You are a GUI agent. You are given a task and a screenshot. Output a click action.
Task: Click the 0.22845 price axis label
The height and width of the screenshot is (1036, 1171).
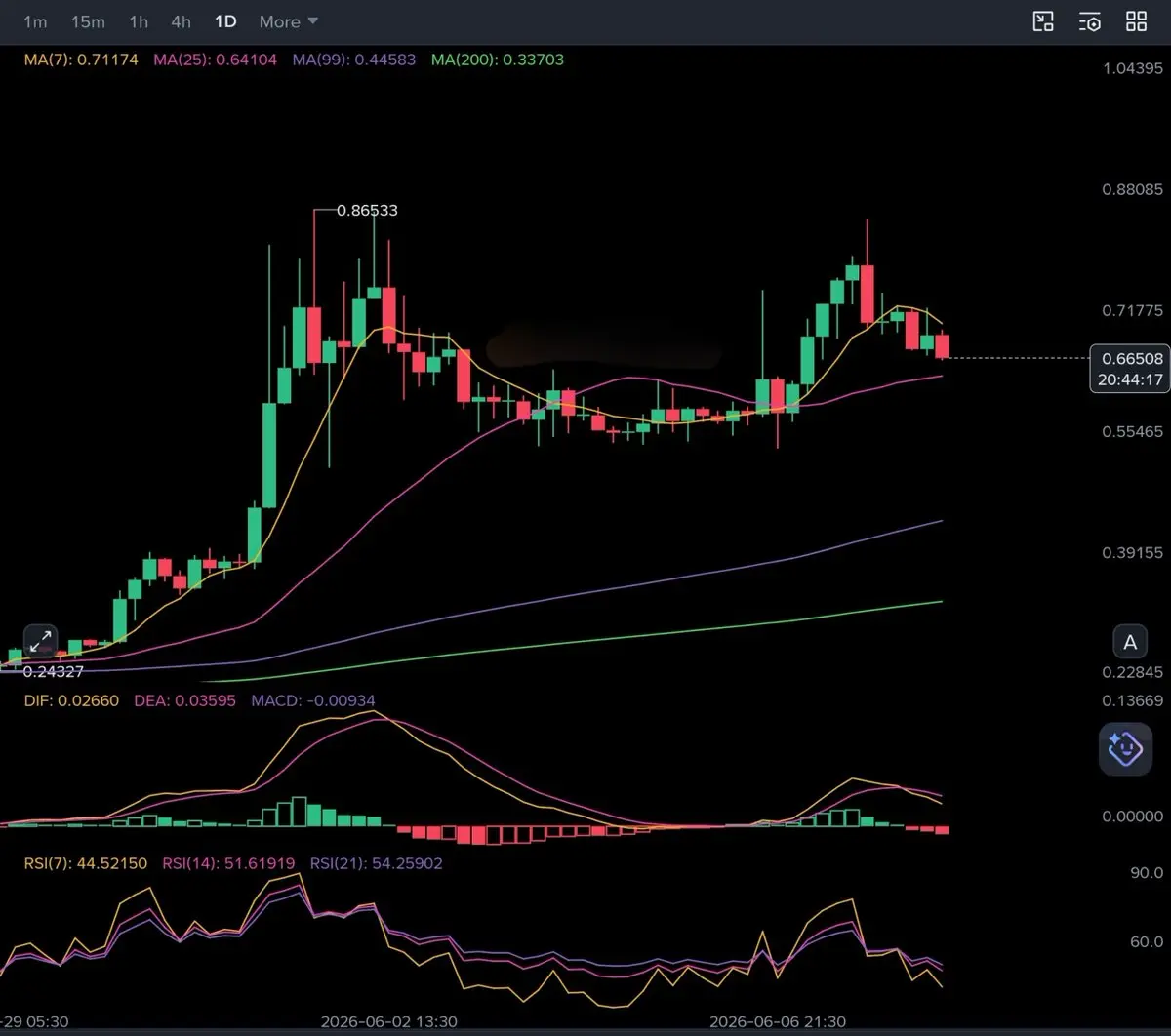1132,672
